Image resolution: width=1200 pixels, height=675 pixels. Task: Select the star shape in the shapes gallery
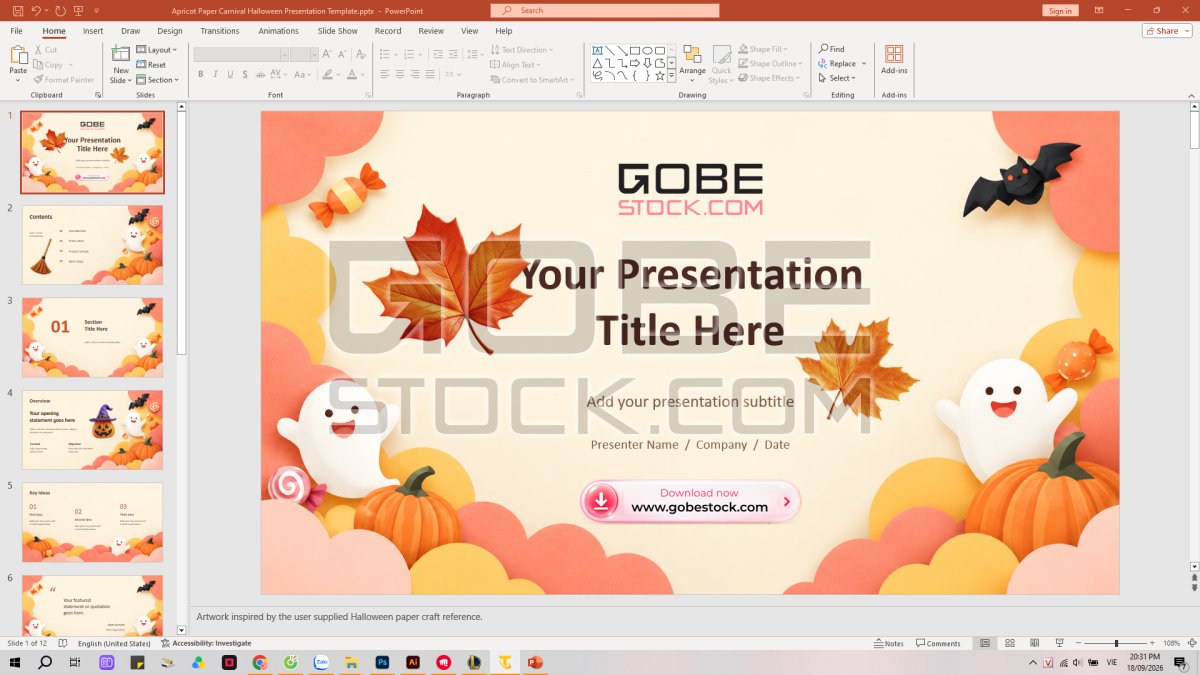[660, 76]
